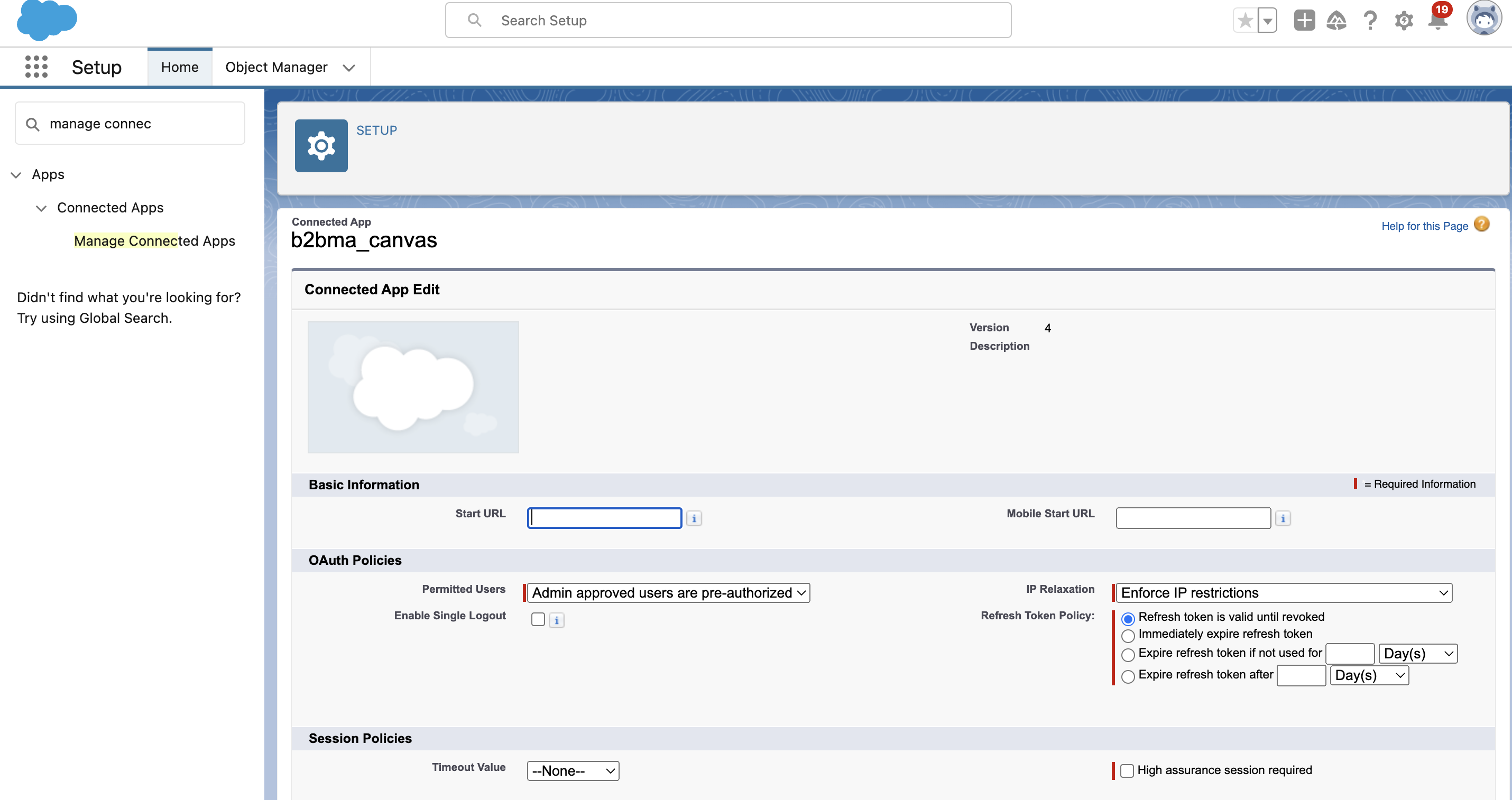The height and width of the screenshot is (800, 1512).
Task: Select the Home tab in Setup
Action: coord(179,67)
